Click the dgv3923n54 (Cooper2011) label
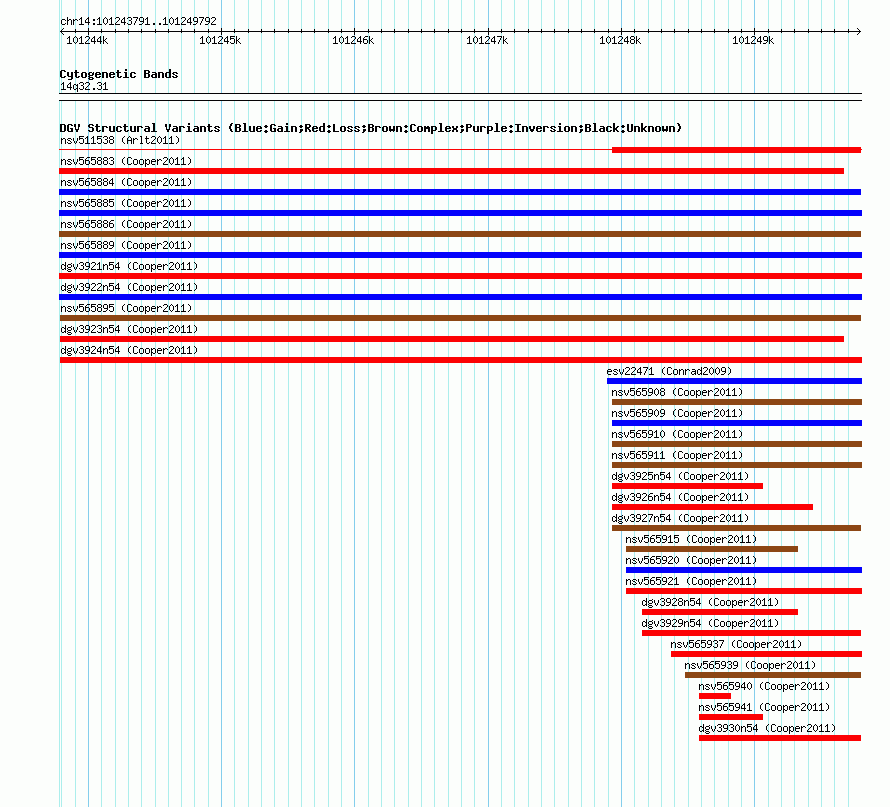Image resolution: width=890 pixels, height=807 pixels. (129, 329)
